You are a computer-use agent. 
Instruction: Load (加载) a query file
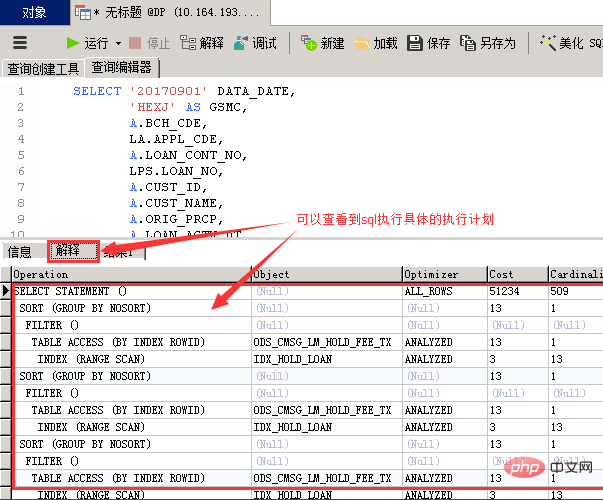376,43
